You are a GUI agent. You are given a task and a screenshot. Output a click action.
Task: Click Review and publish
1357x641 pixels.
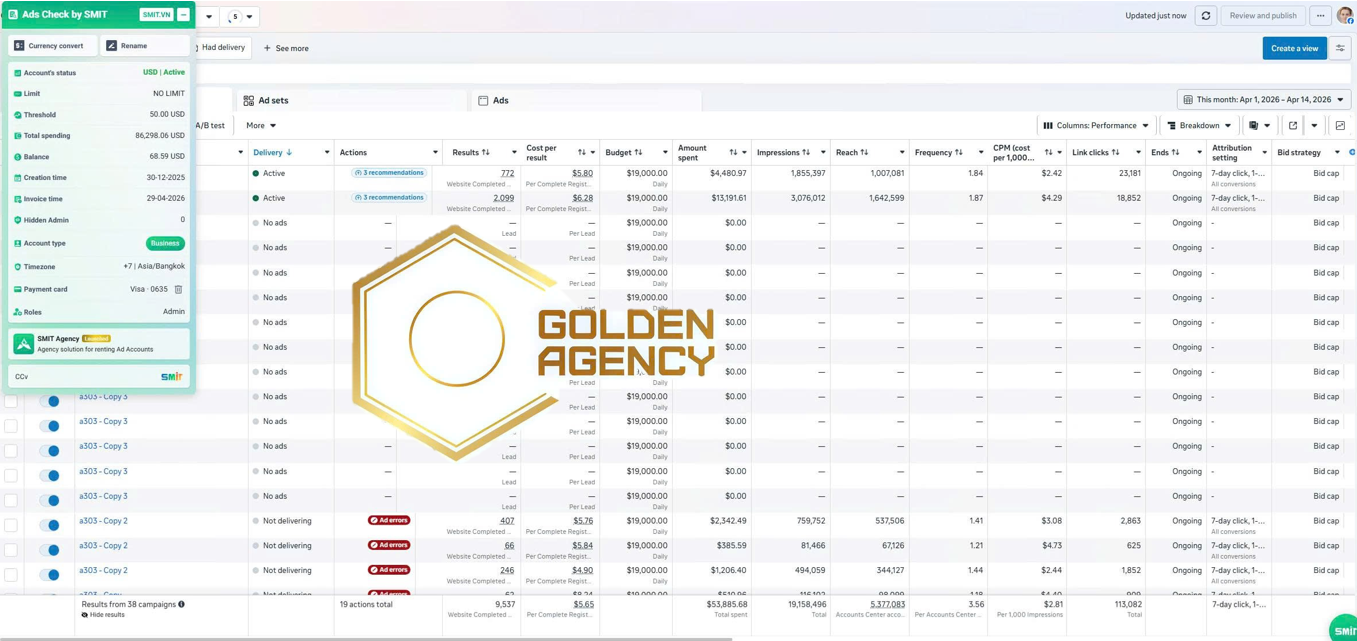[x=1263, y=16]
